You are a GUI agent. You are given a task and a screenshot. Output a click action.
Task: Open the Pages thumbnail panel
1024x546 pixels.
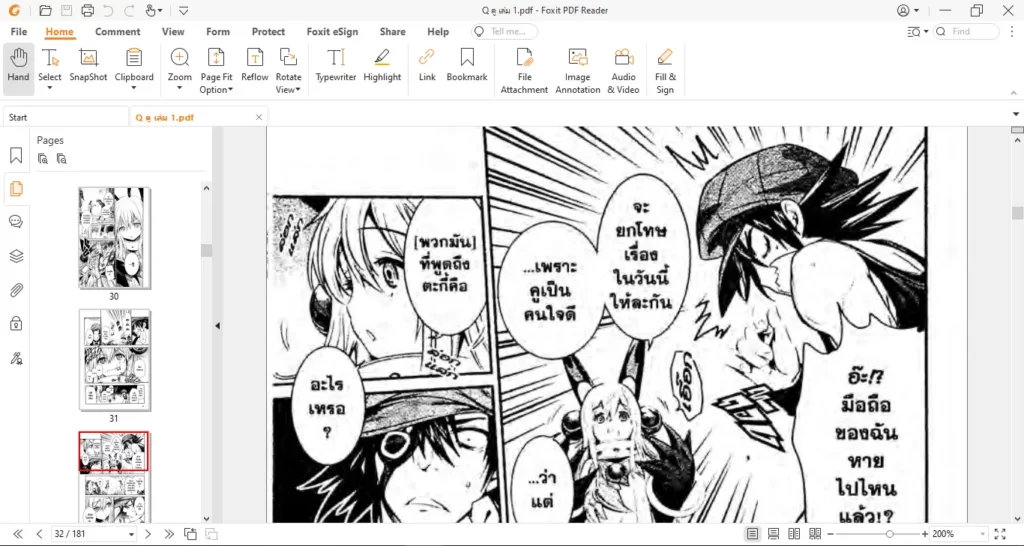[x=16, y=189]
